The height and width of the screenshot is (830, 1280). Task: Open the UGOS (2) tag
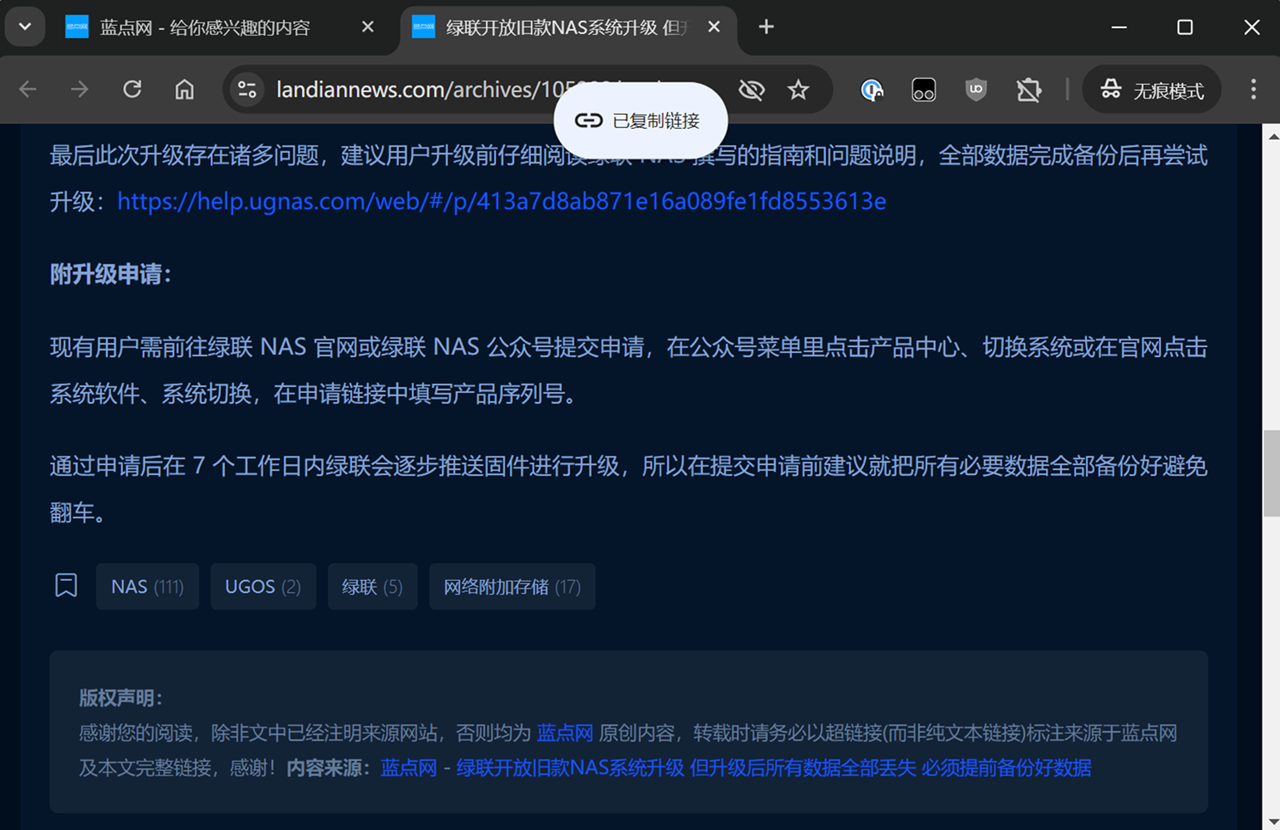pyautogui.click(x=263, y=586)
